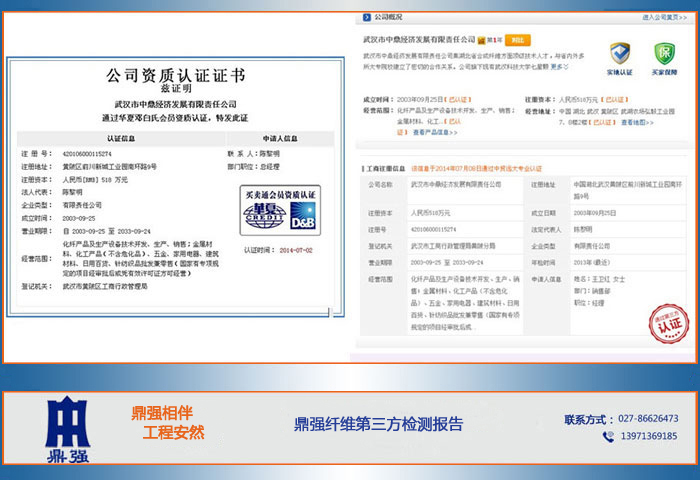Click 人民币518万元 in the registration table
The image size is (700, 480).
click(430, 213)
